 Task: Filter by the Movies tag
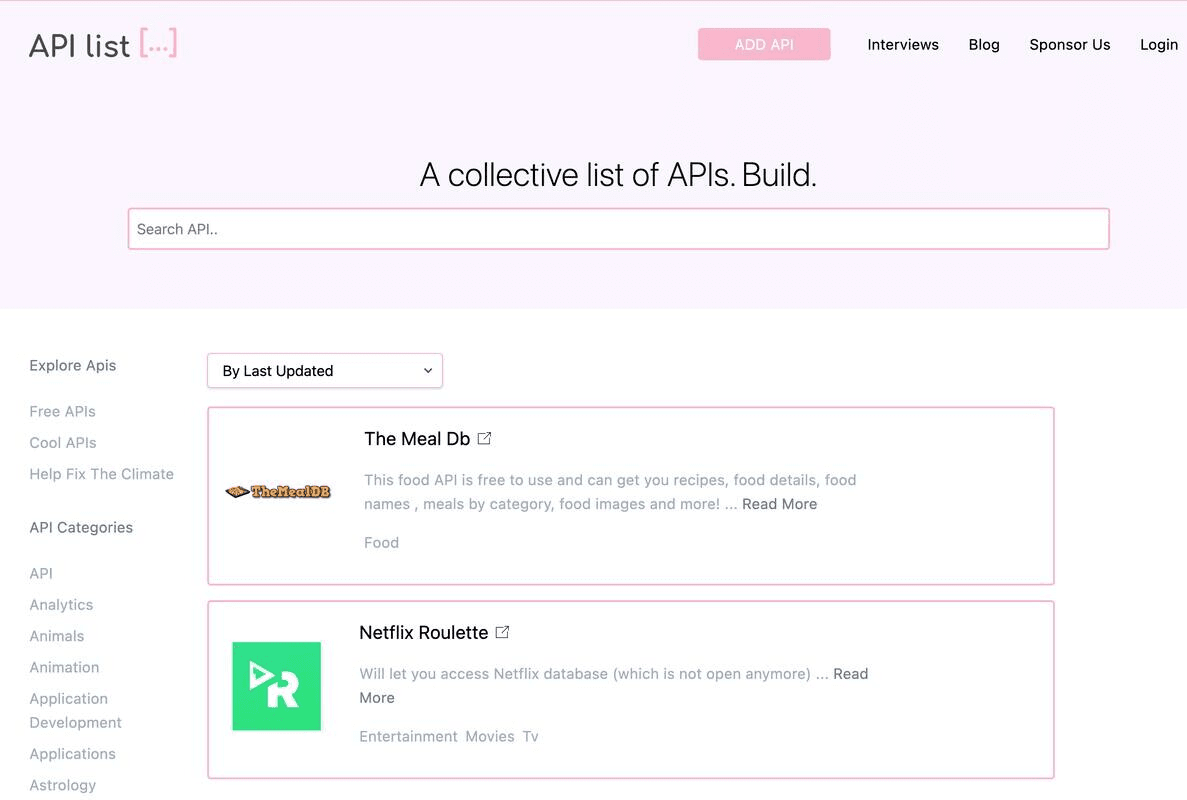[490, 737]
